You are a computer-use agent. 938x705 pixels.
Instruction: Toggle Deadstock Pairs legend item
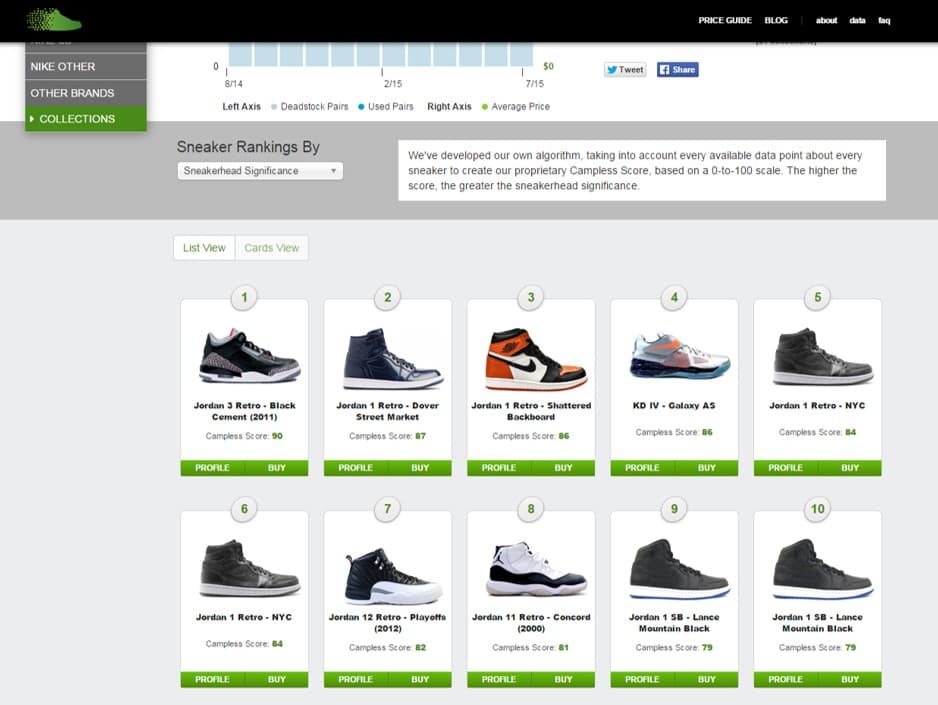coord(309,106)
